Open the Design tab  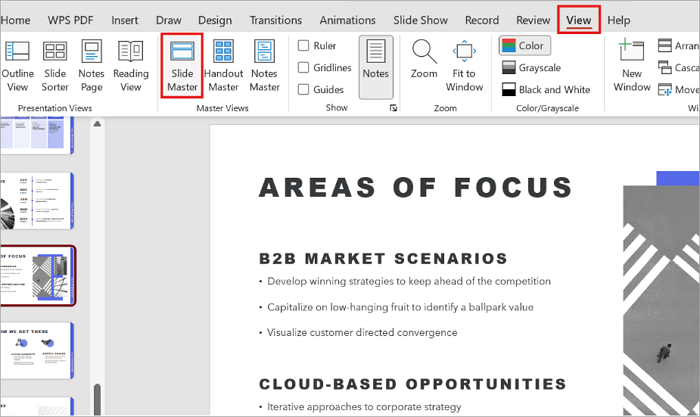click(215, 20)
